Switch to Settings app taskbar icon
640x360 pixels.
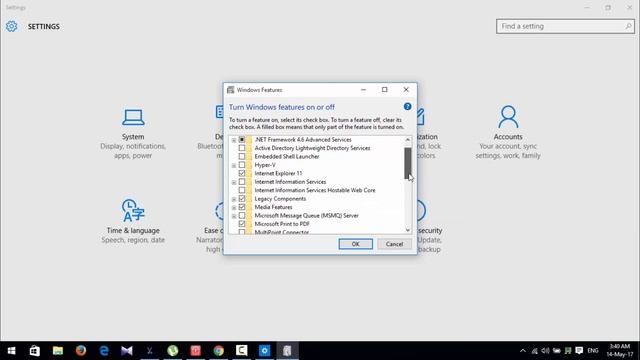(264, 351)
